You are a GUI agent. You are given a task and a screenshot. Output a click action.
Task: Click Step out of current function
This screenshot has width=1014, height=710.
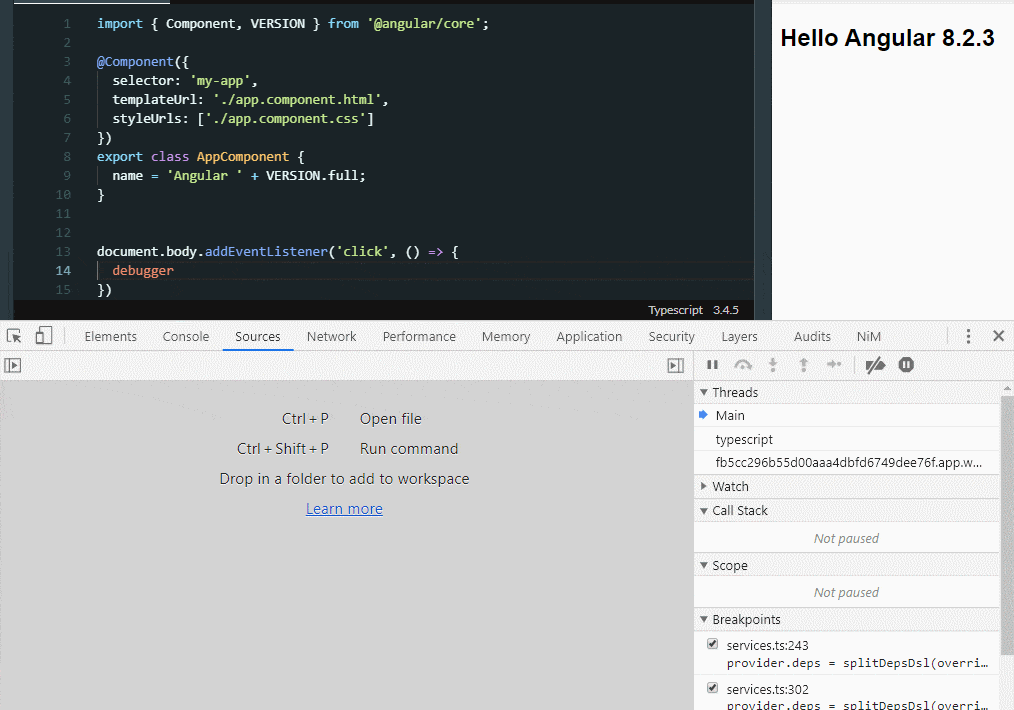[803, 365]
